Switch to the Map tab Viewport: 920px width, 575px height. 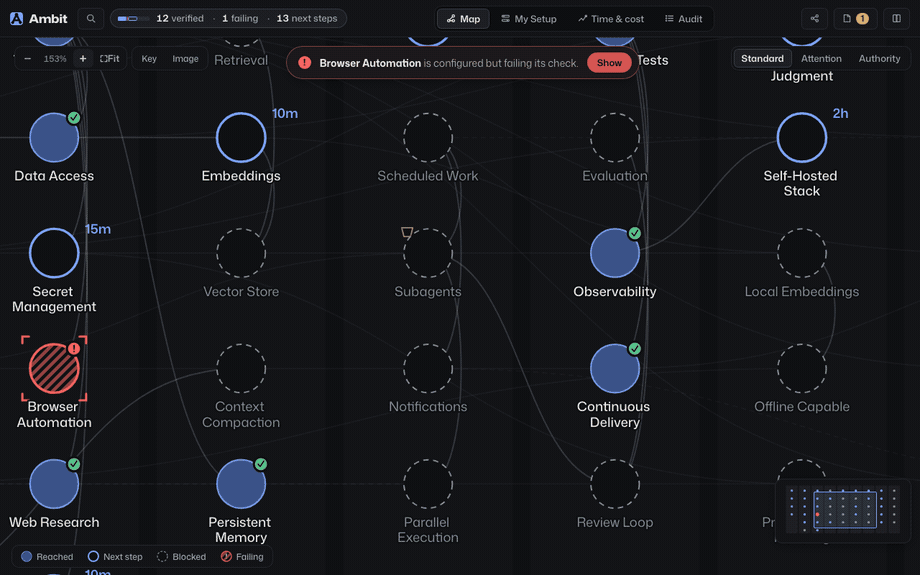coord(463,19)
